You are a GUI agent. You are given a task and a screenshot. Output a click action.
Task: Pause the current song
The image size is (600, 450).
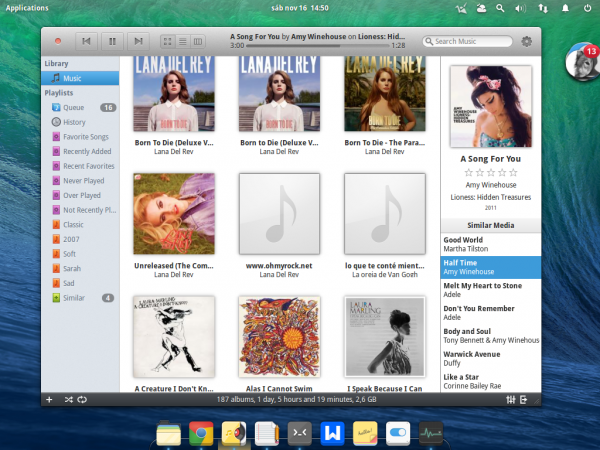coord(112,41)
